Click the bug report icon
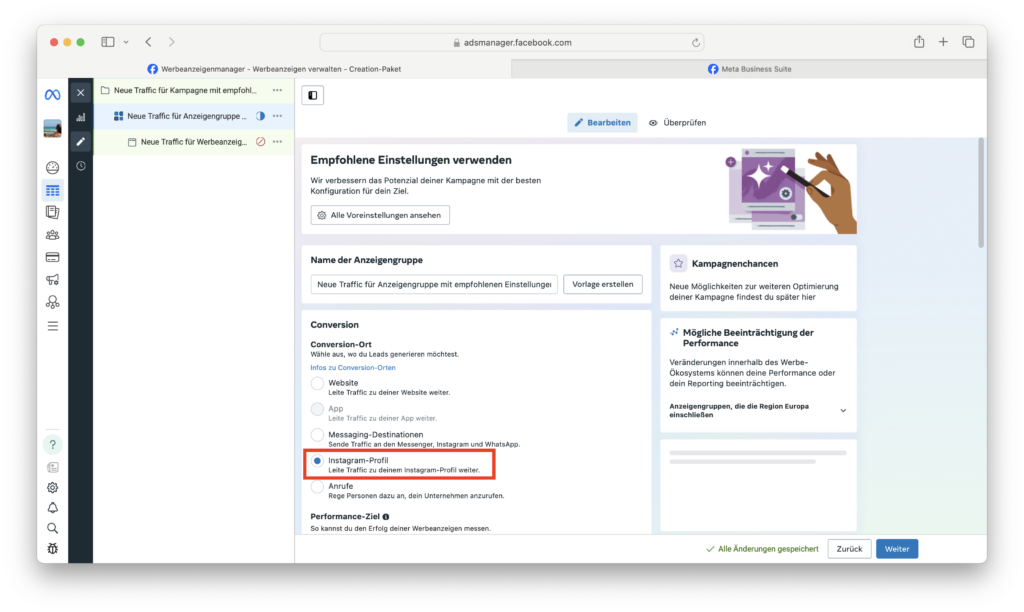Viewport: 1024px width, 612px height. point(52,549)
